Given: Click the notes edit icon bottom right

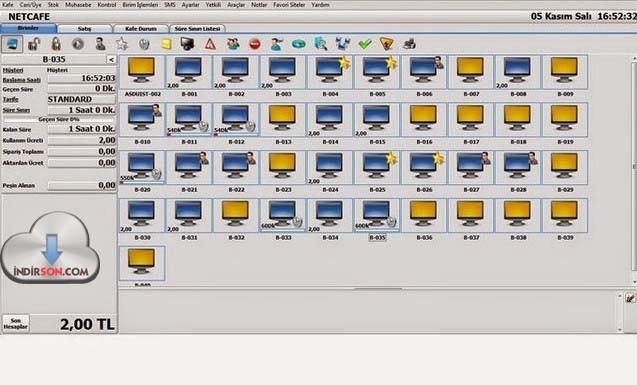Looking at the screenshot, I should point(630,298).
